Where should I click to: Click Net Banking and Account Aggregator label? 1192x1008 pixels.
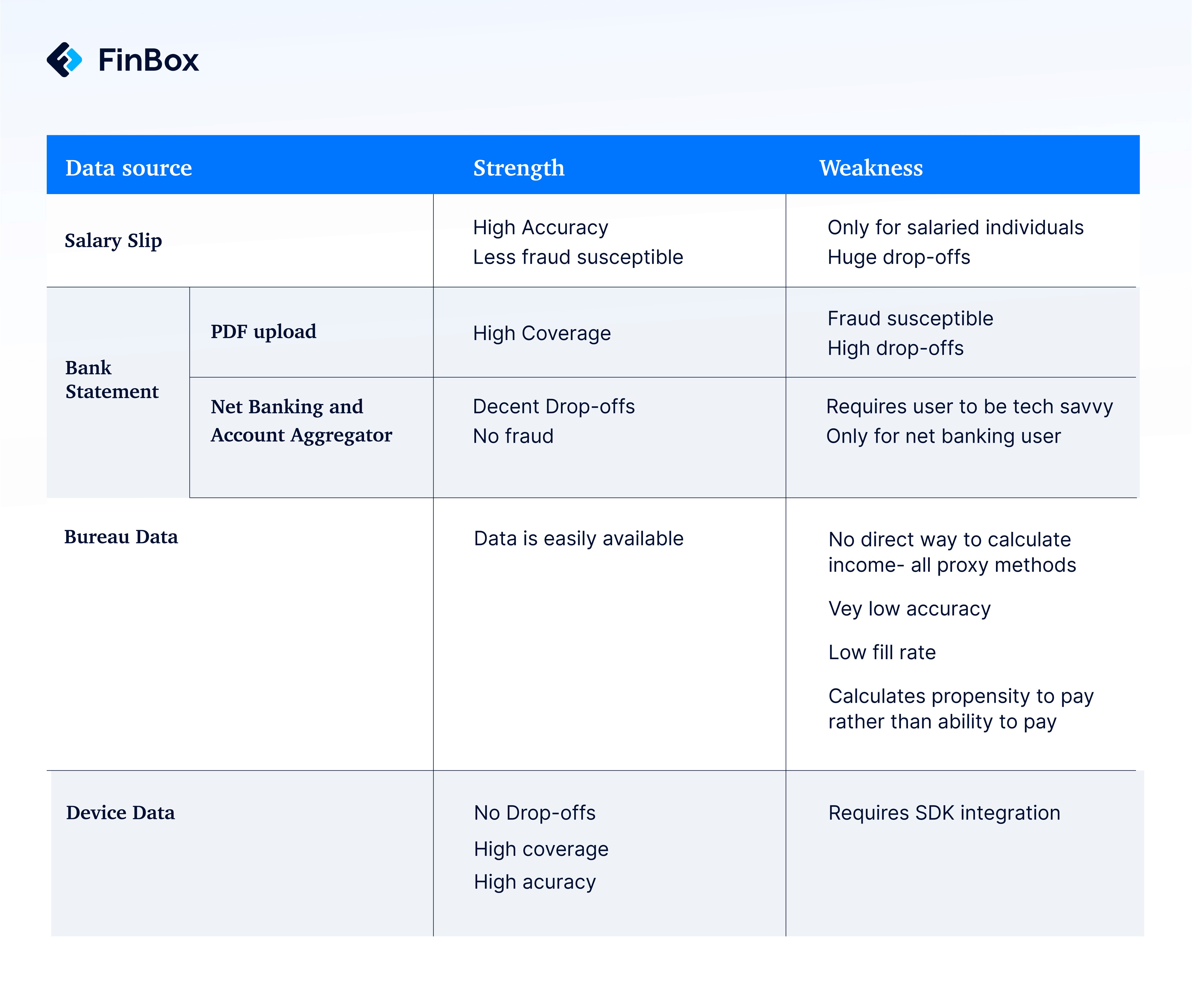coord(301,421)
